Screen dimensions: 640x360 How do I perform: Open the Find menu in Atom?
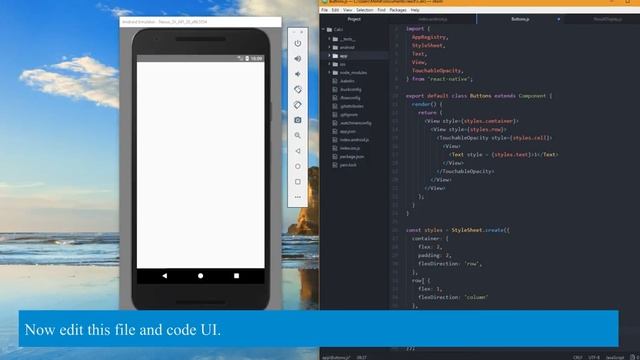tap(381, 10)
